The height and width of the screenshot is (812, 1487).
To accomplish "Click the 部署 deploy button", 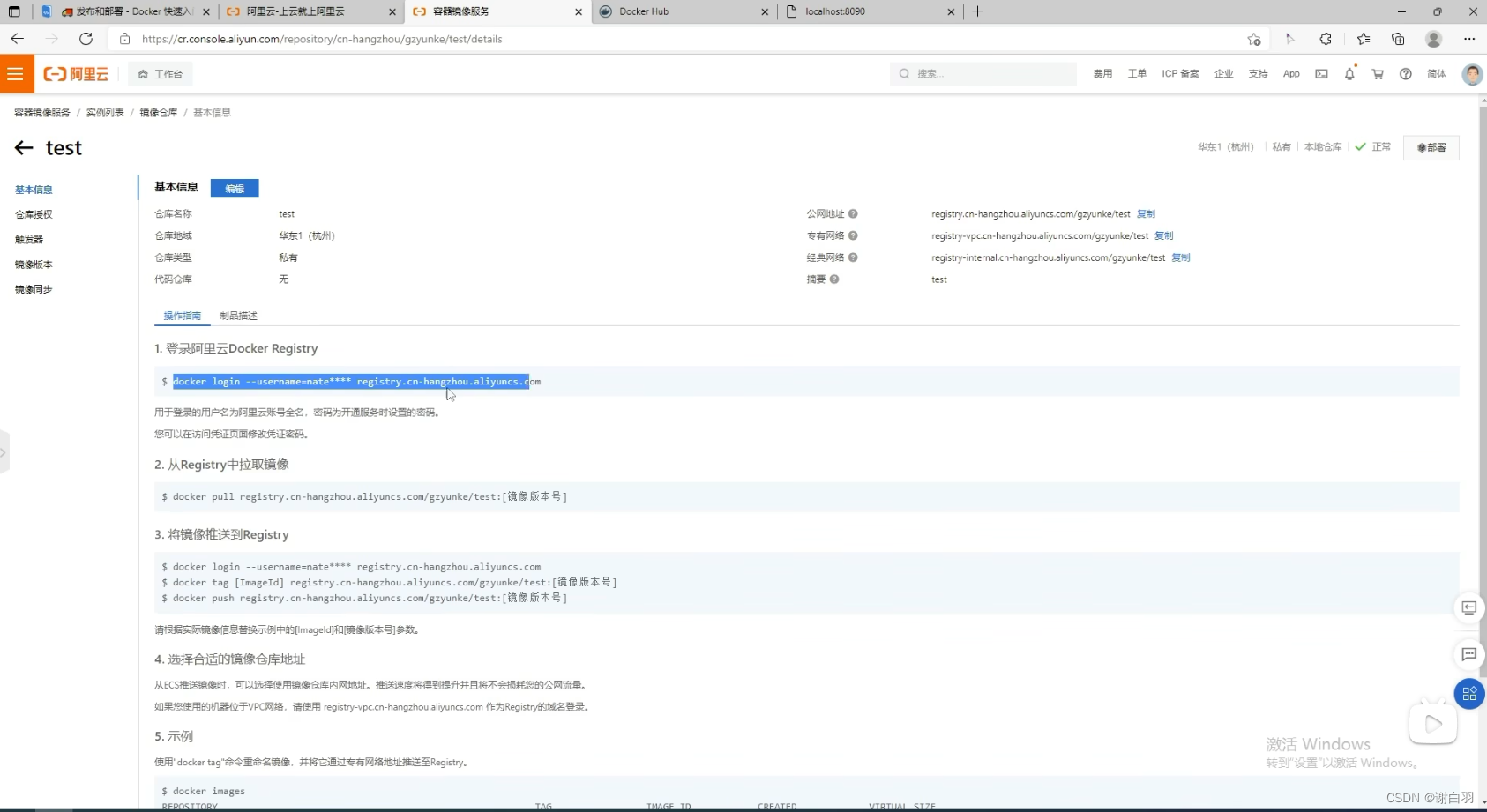I will 1431,147.
